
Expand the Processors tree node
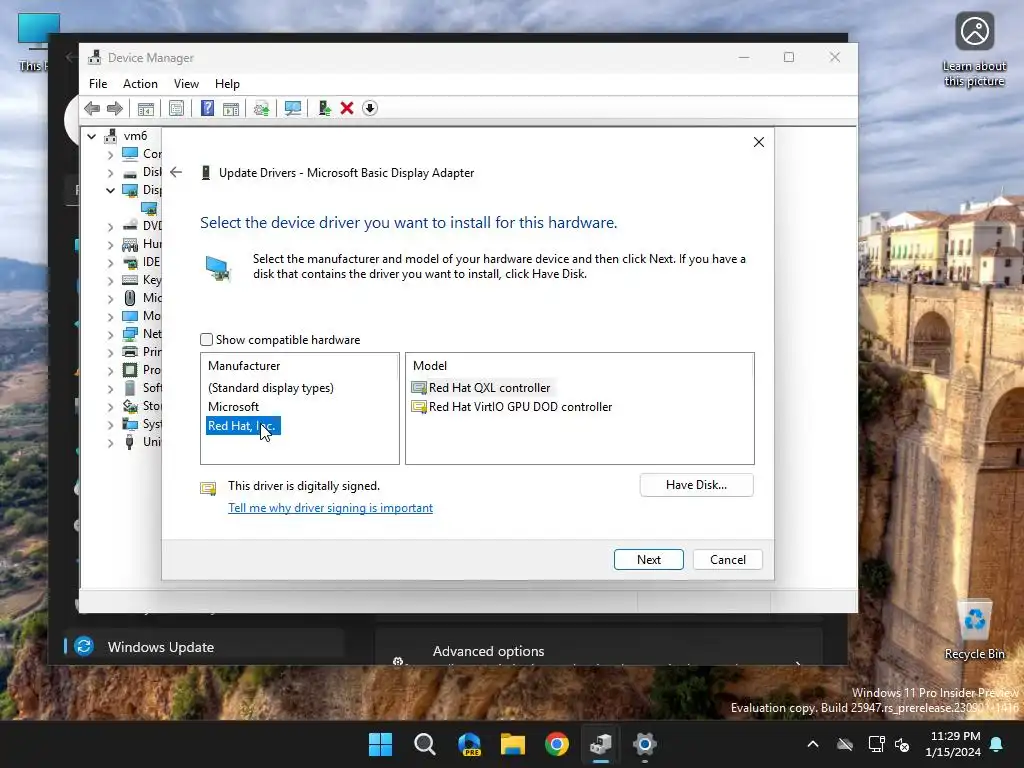(x=110, y=370)
